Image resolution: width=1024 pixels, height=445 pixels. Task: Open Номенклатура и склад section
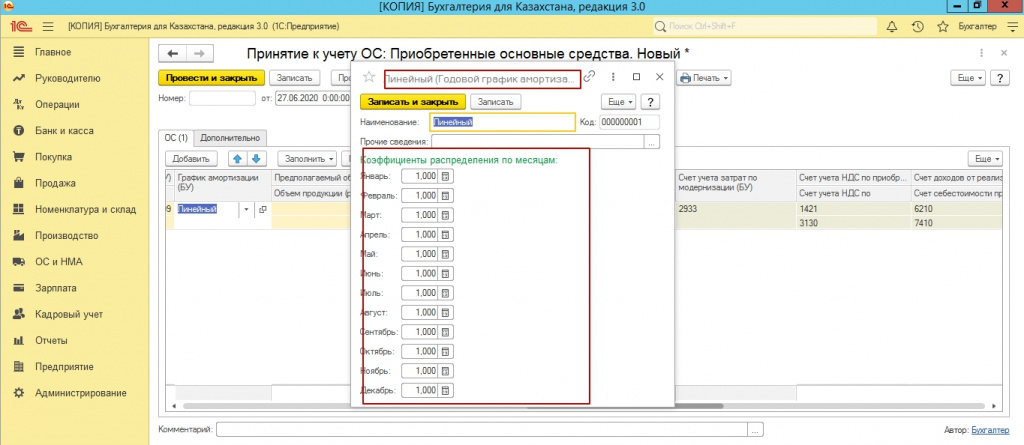click(86, 210)
